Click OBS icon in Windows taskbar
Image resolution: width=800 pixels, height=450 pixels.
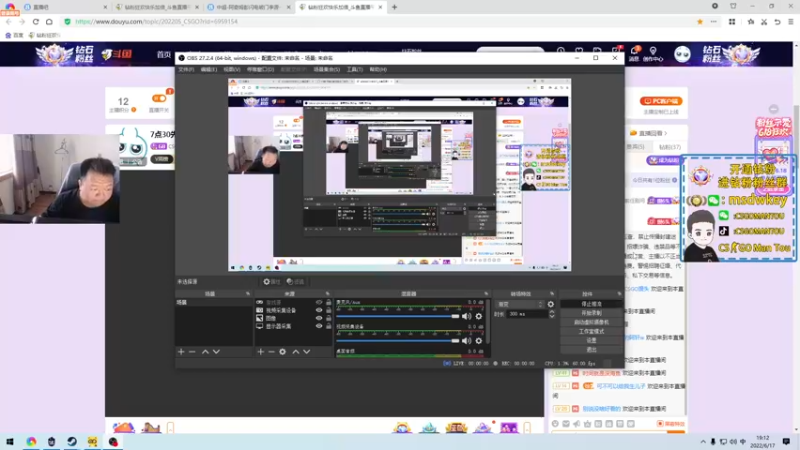pyautogui.click(x=113, y=441)
